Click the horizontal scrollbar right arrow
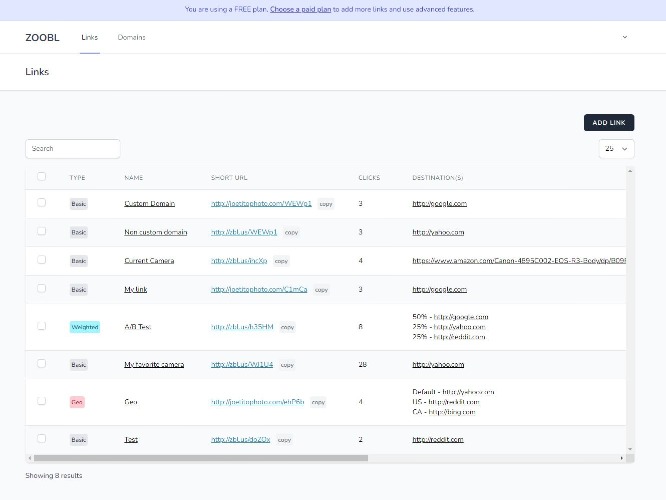 tap(622, 458)
